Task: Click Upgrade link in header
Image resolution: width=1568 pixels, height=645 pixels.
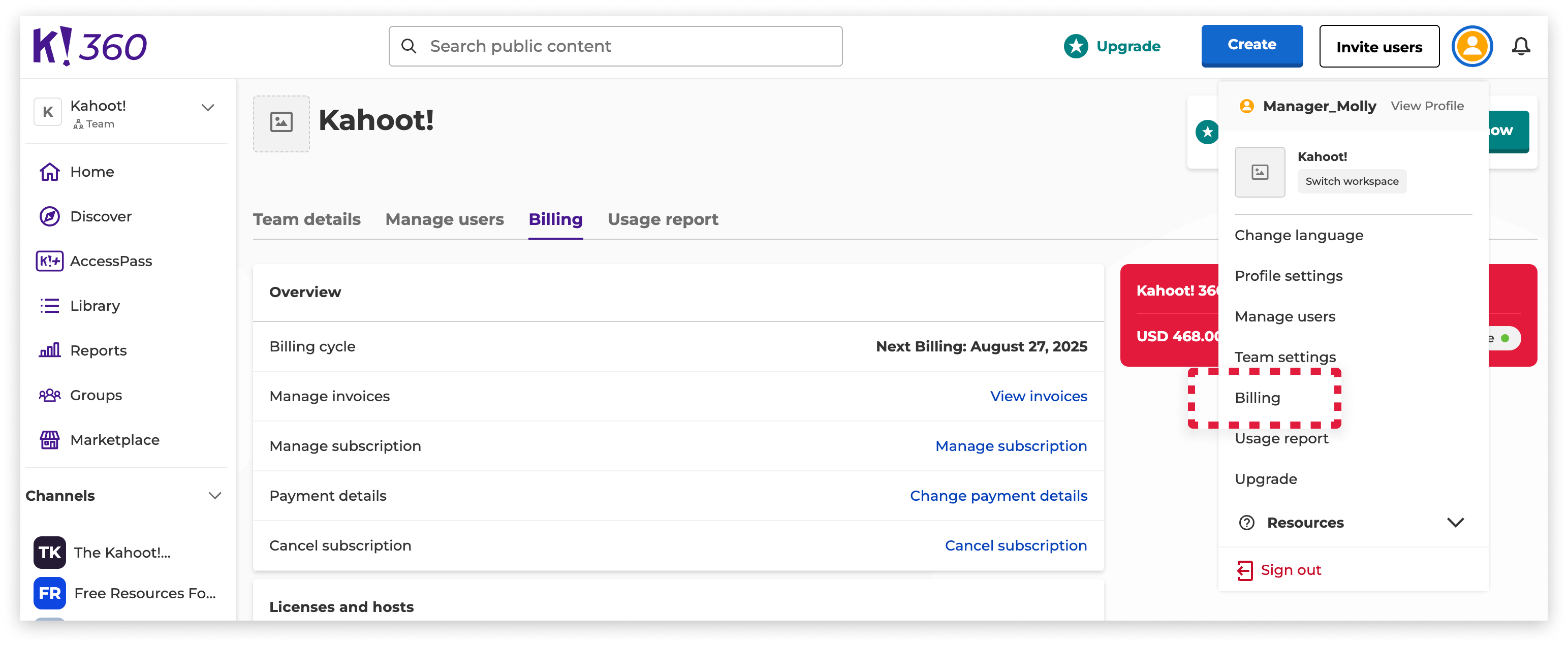Action: 1128,46
